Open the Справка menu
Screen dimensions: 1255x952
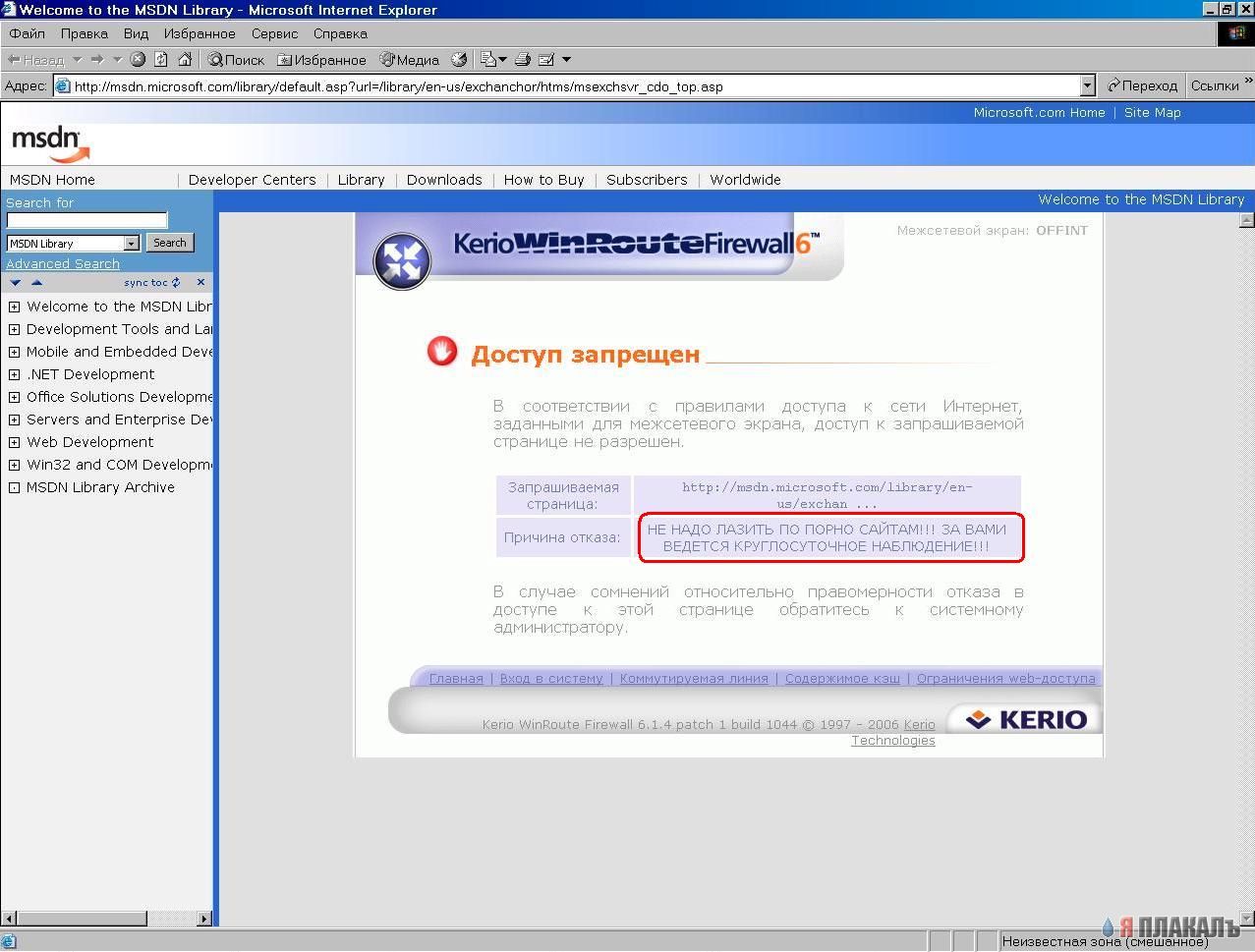340,33
